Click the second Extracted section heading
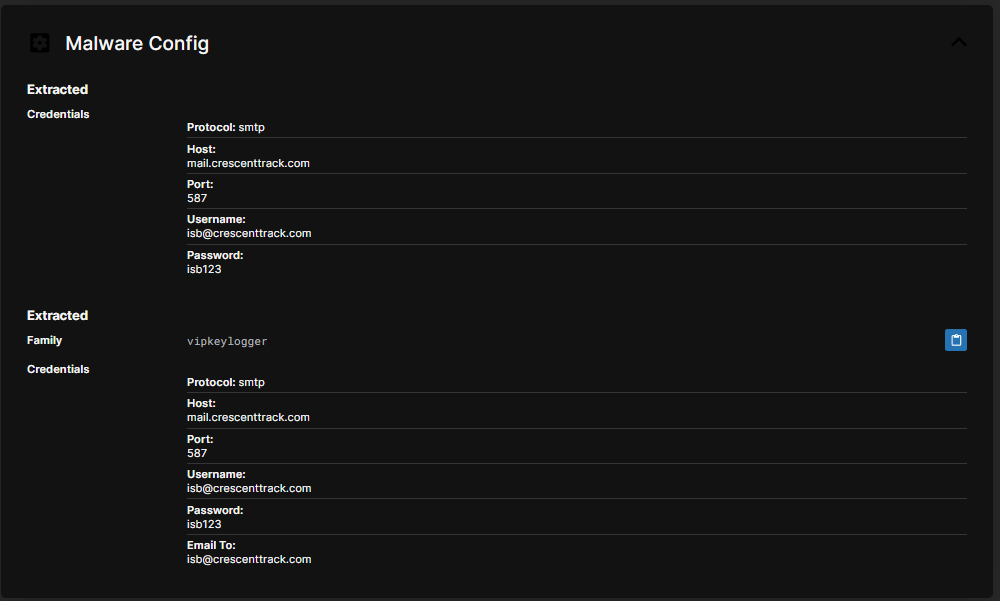The width and height of the screenshot is (1000, 601). pos(58,315)
